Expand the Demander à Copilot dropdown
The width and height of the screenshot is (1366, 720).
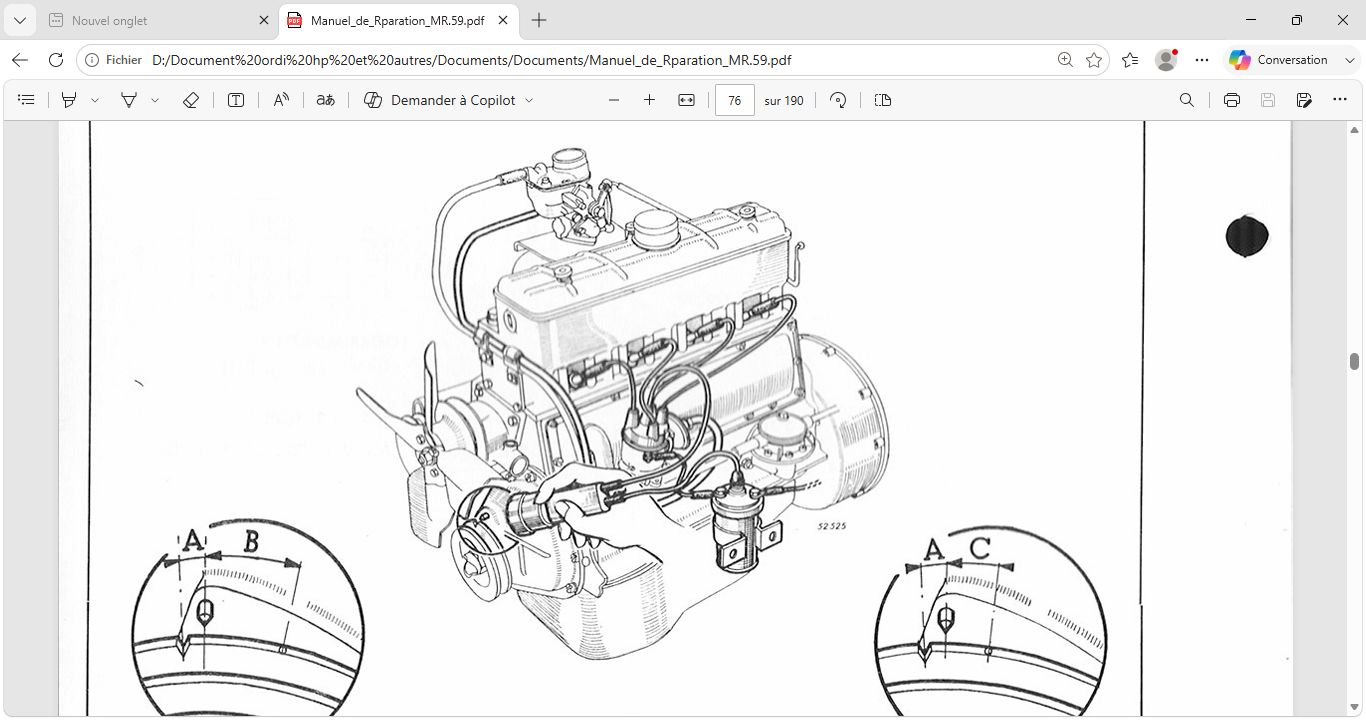coord(529,100)
